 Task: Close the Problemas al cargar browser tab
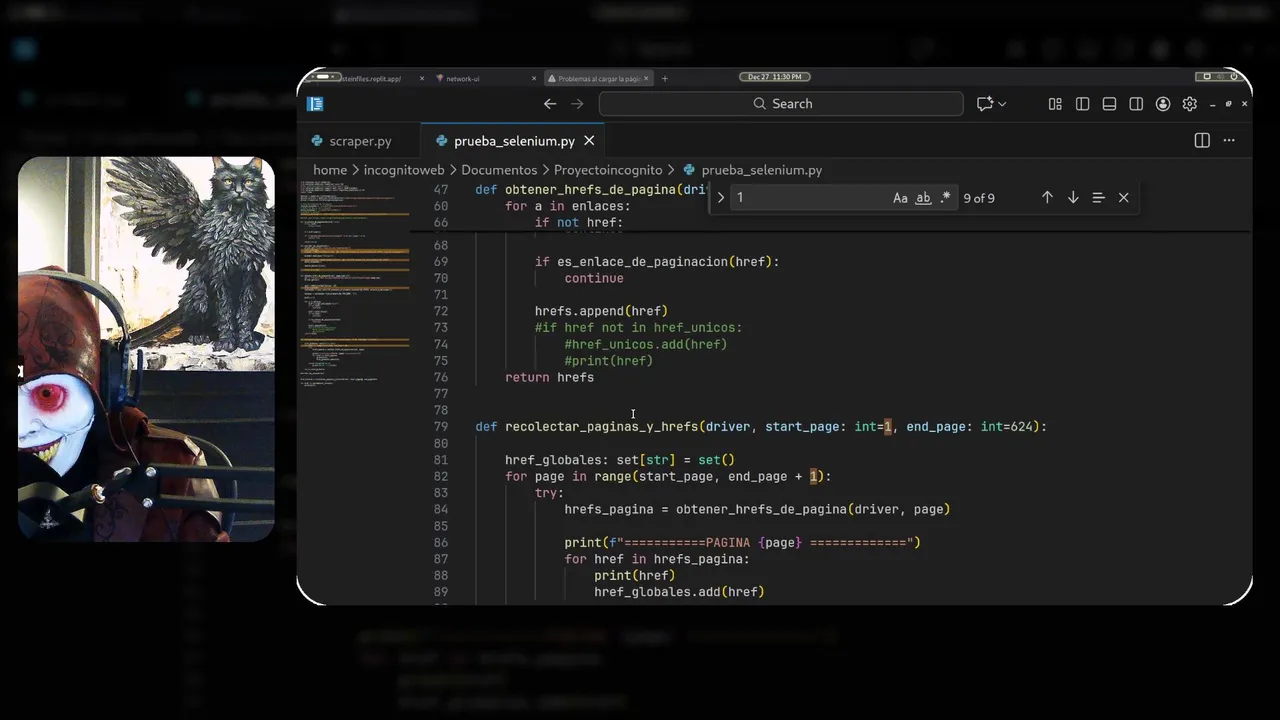coord(646,78)
